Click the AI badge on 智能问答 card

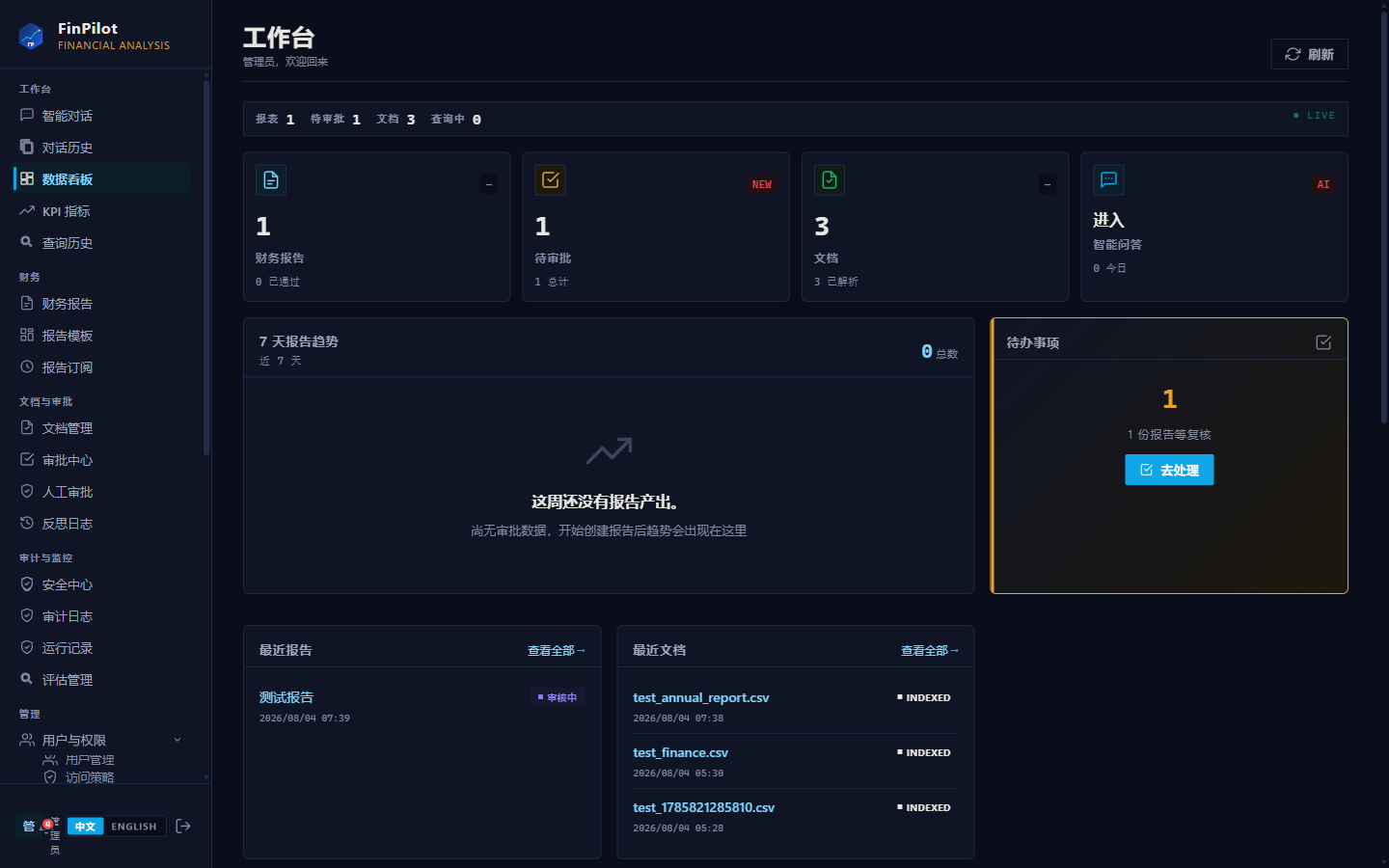(1323, 184)
